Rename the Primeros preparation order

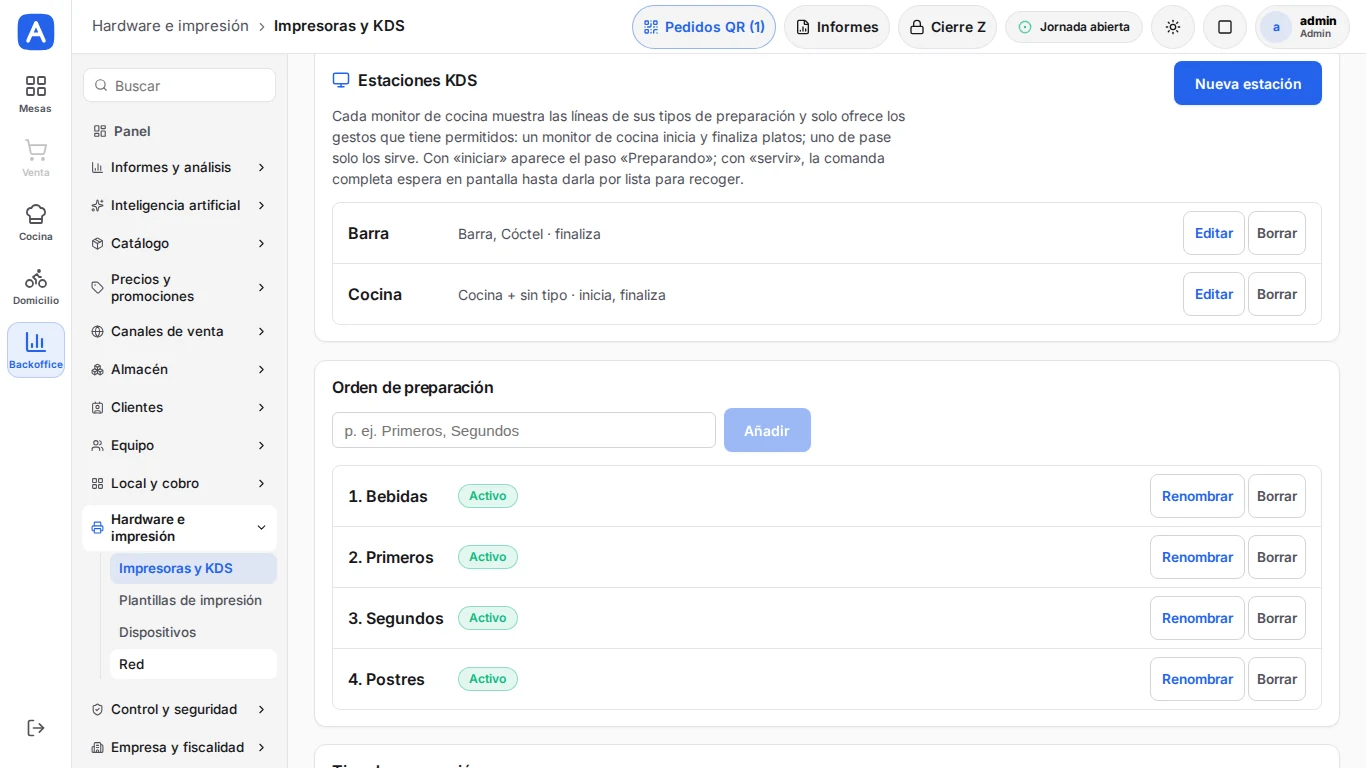pyautogui.click(x=1197, y=557)
